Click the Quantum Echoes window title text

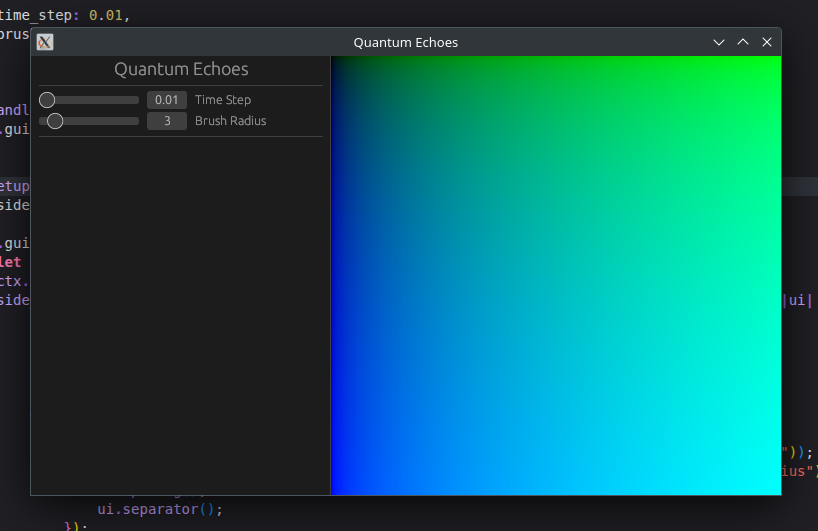(x=405, y=42)
